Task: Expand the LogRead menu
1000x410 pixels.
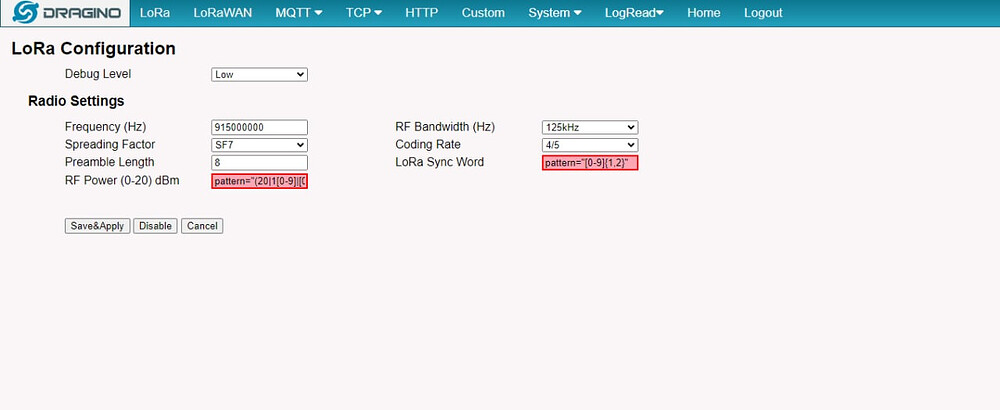Action: [x=634, y=13]
